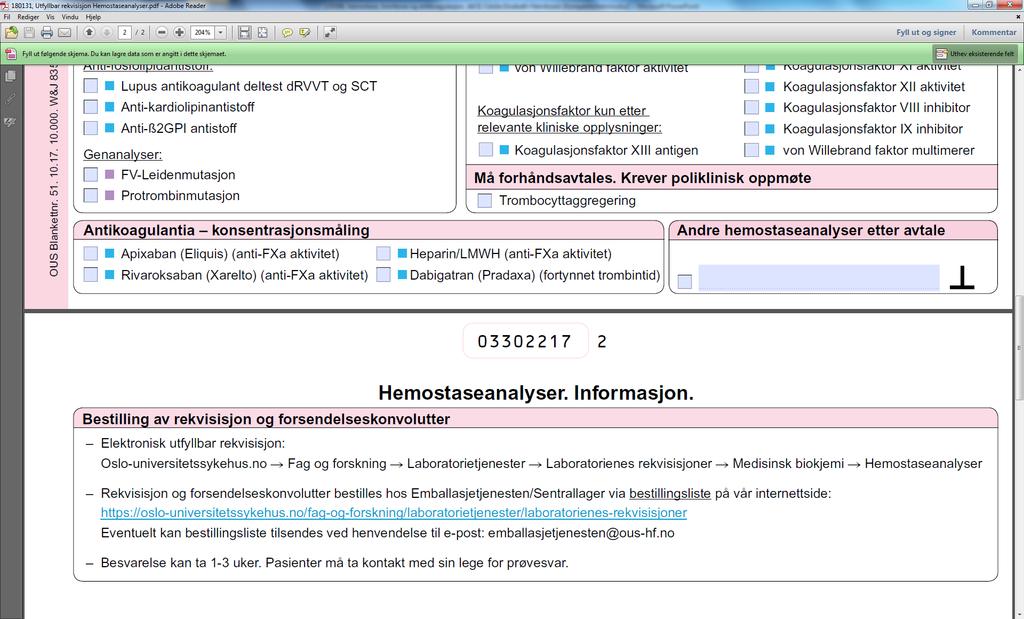Select the highlight text tool
This screenshot has height=619, width=1024.
point(305,32)
